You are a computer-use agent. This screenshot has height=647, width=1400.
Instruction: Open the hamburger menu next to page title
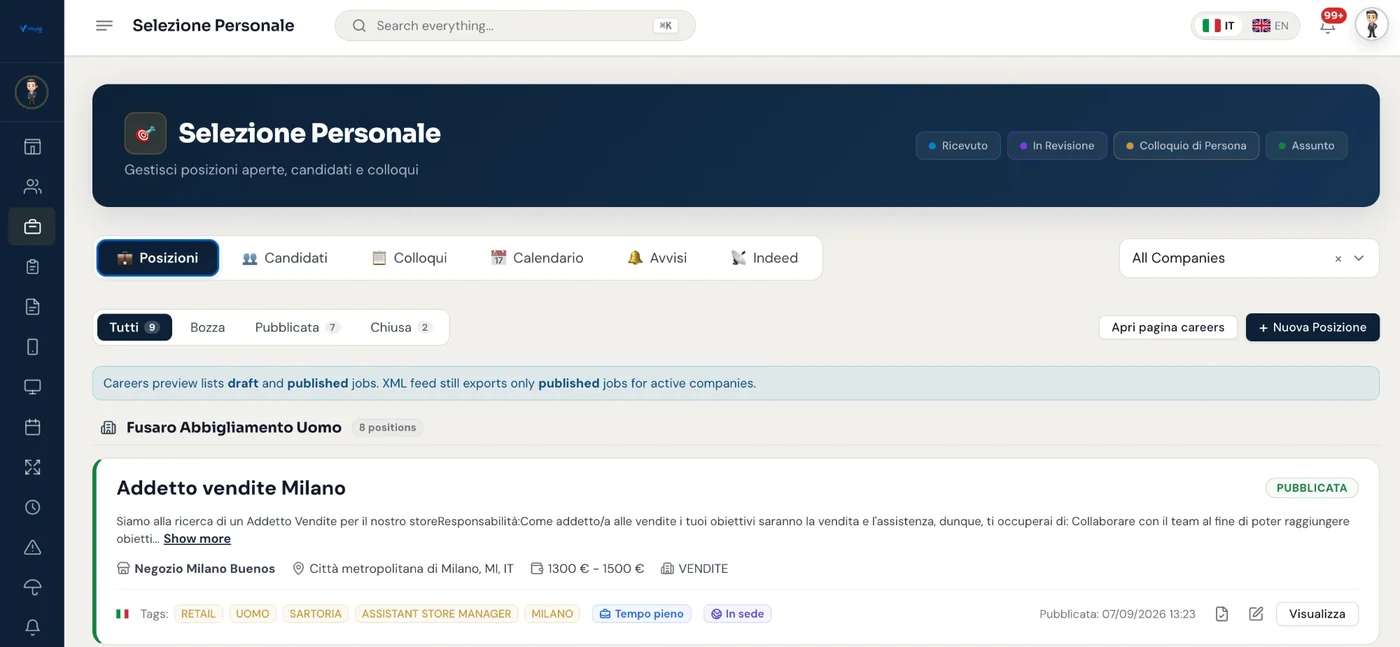point(104,26)
